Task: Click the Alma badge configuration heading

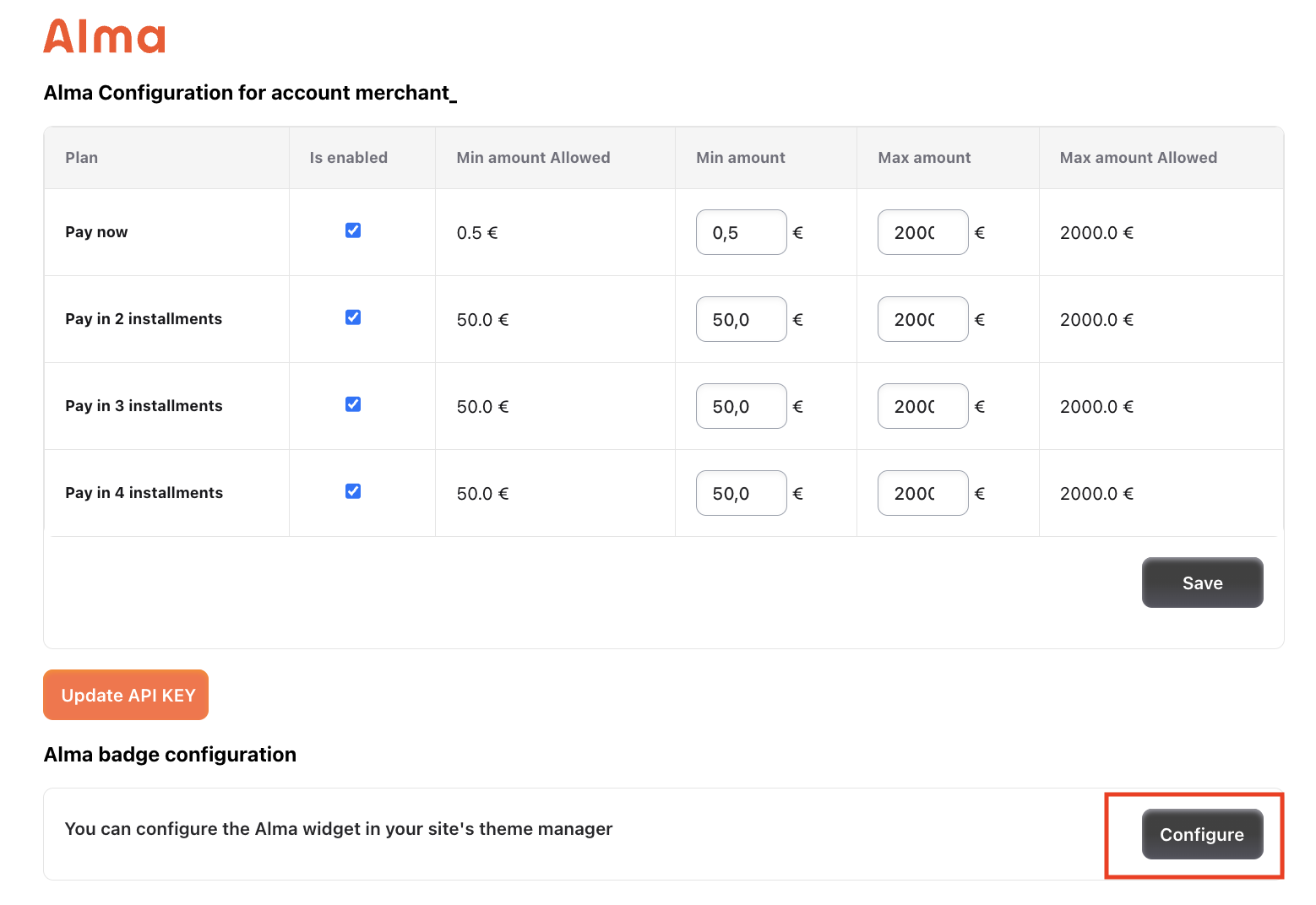Action: coord(170,755)
